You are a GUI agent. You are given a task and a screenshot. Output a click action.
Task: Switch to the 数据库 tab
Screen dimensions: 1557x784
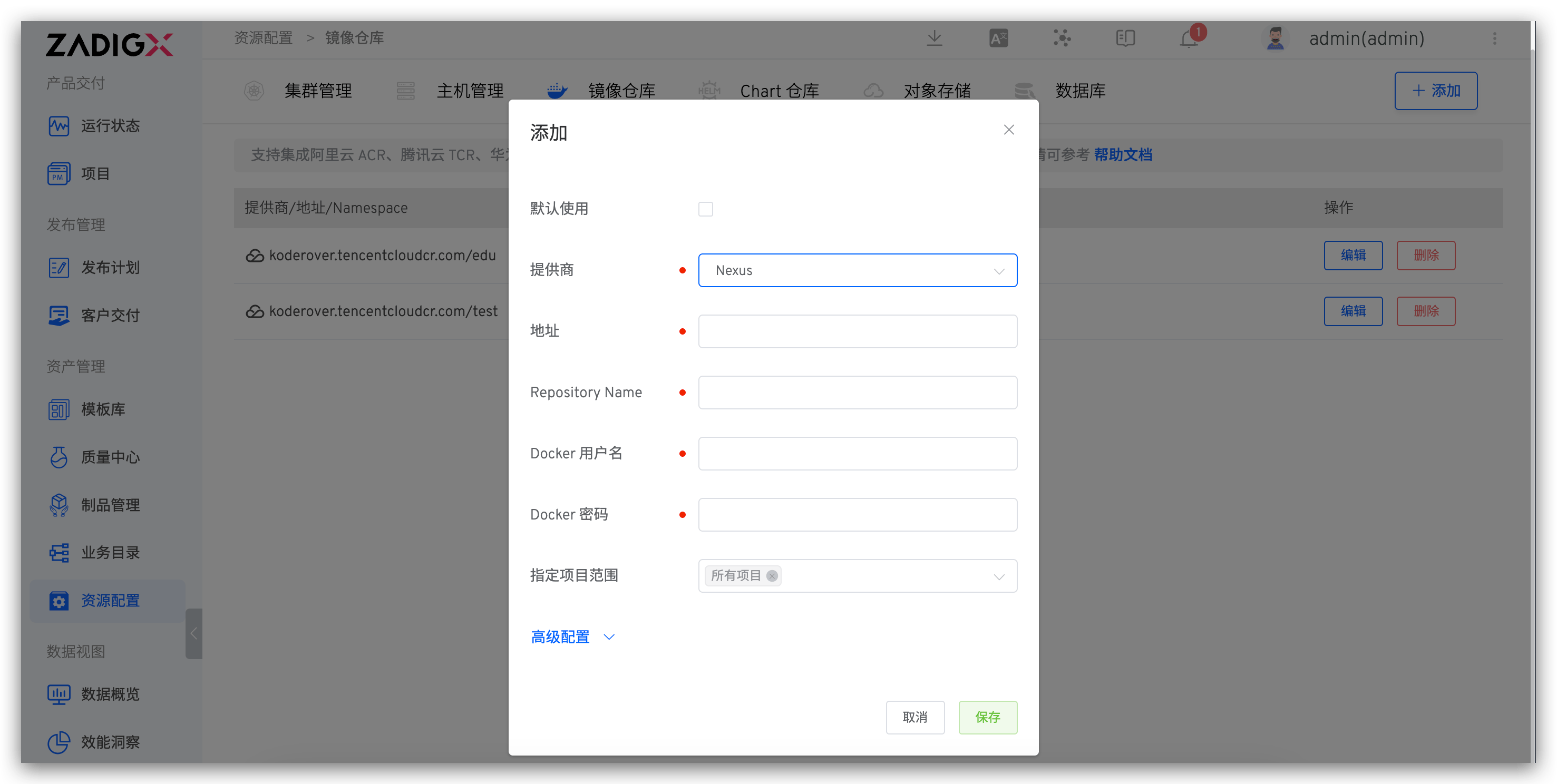click(1079, 91)
